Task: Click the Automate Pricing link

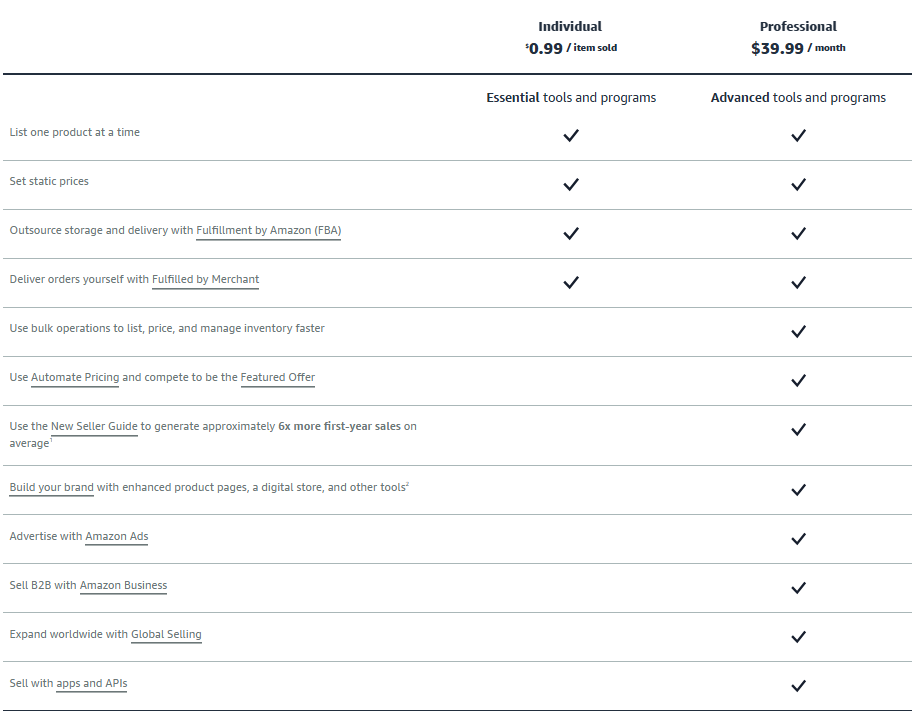Action: [75, 377]
